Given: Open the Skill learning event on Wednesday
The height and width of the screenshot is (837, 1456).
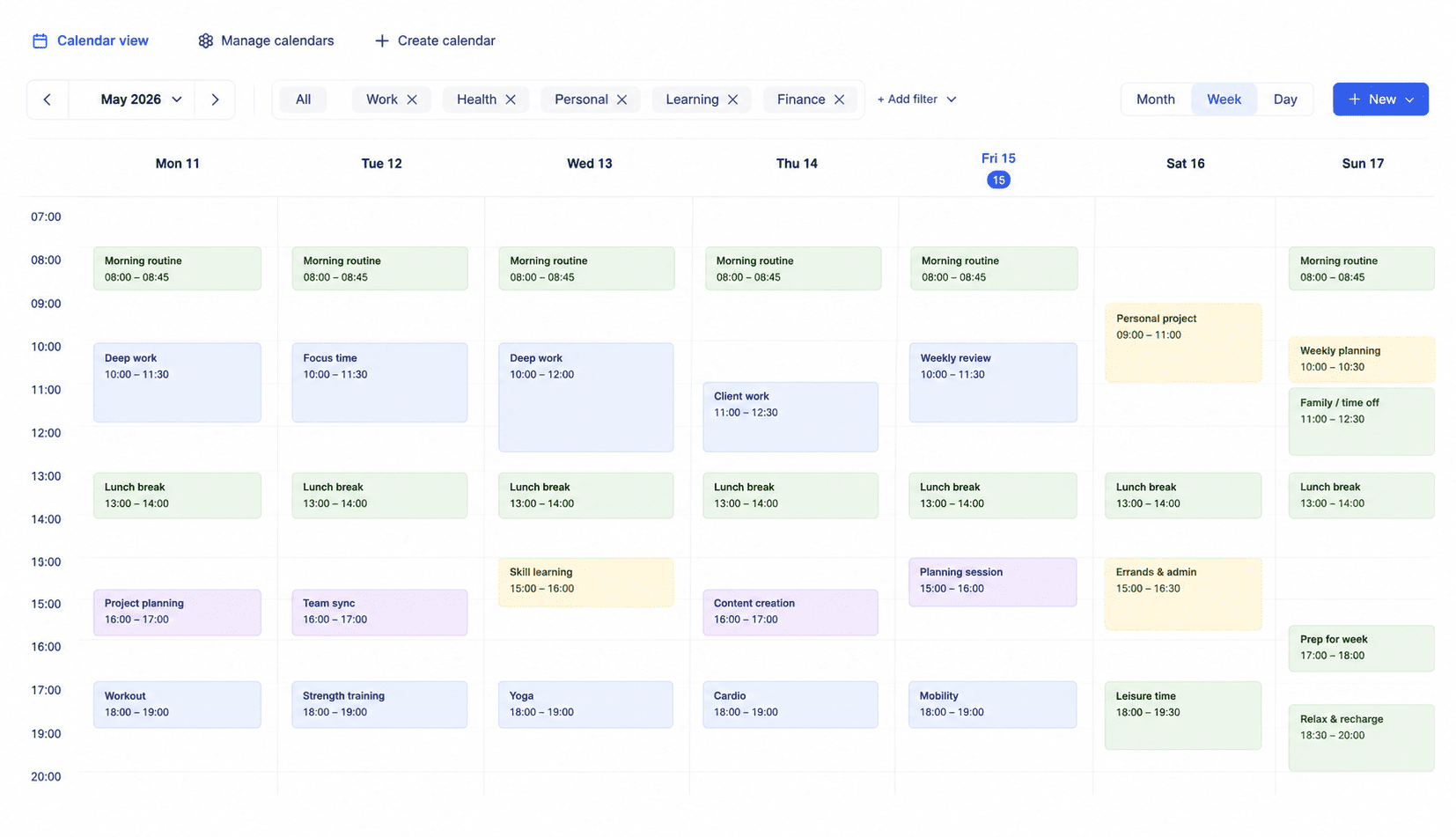Looking at the screenshot, I should point(586,582).
